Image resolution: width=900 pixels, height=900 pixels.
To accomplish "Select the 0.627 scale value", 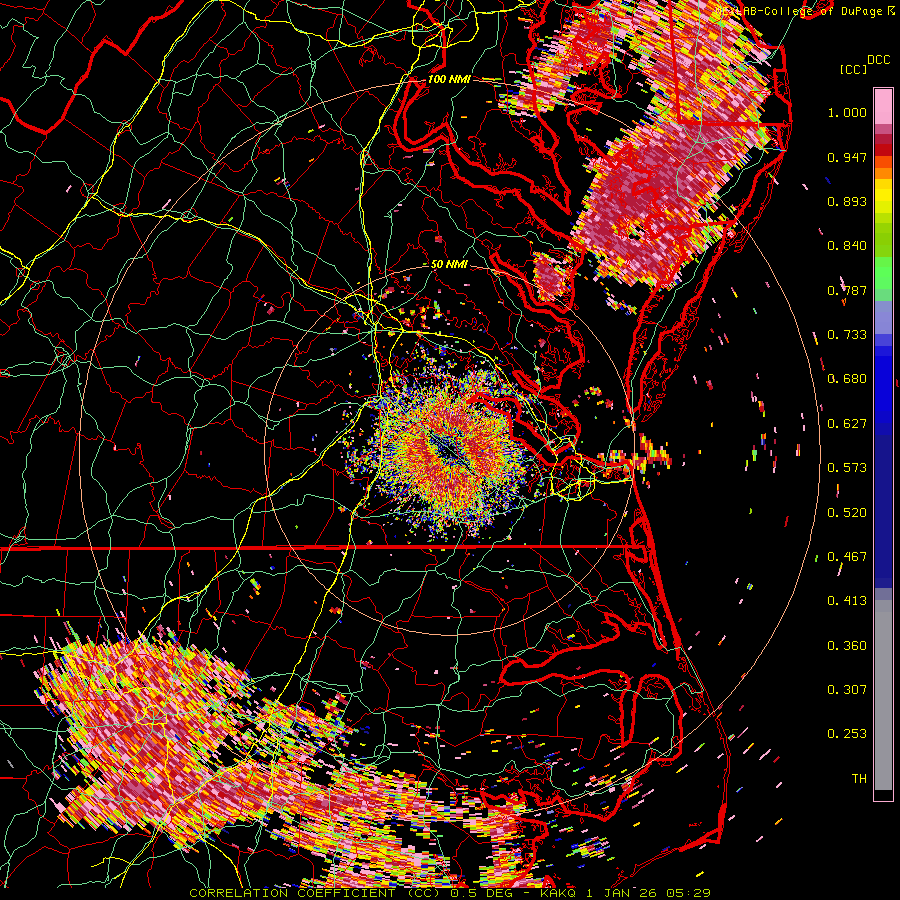I will [x=847, y=424].
